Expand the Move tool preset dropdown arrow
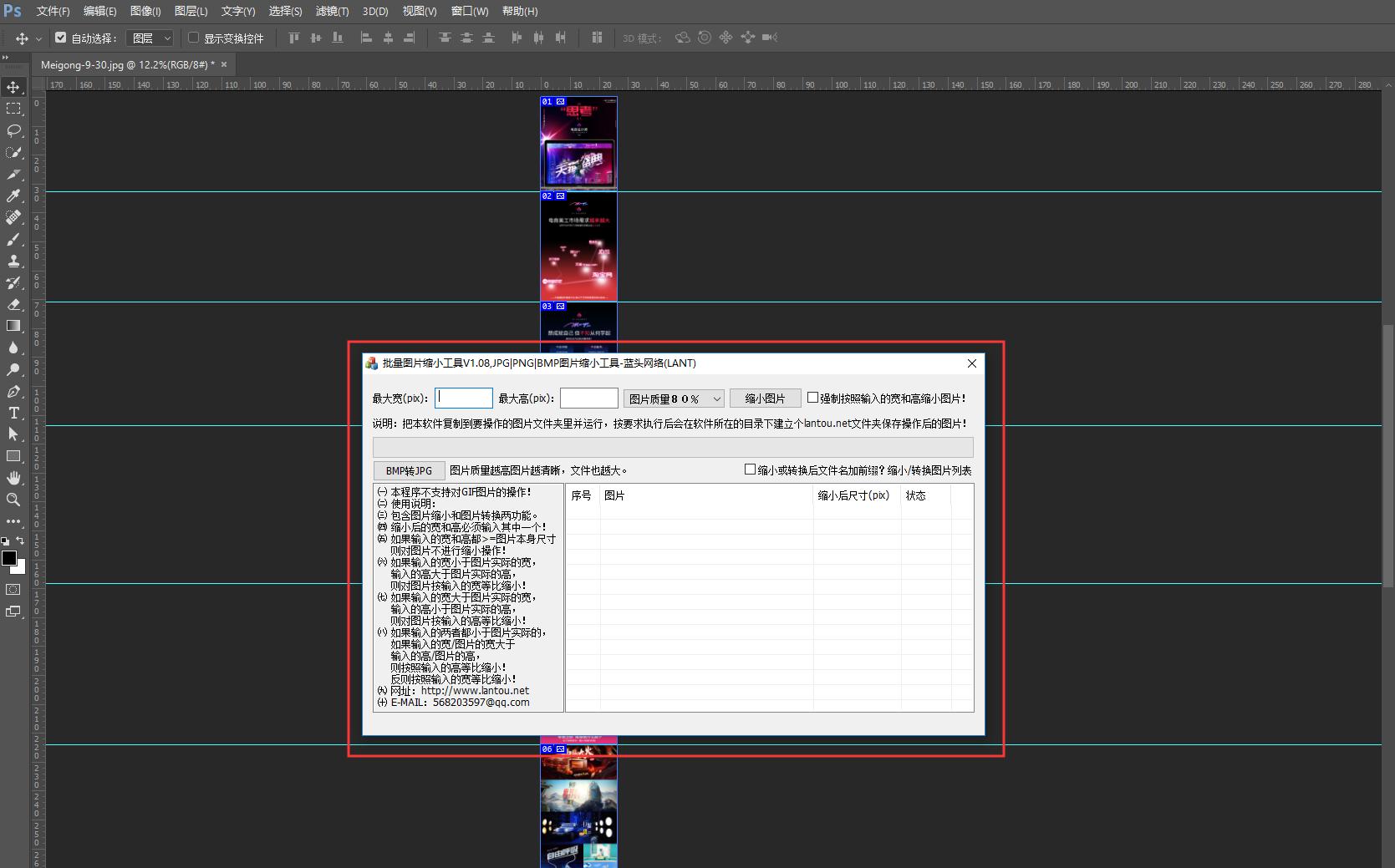This screenshot has width=1395, height=868. coord(38,38)
